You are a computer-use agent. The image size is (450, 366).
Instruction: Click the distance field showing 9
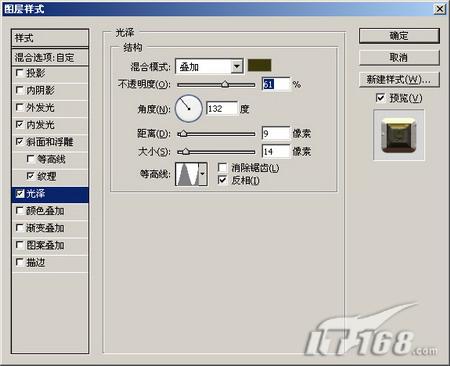point(276,134)
